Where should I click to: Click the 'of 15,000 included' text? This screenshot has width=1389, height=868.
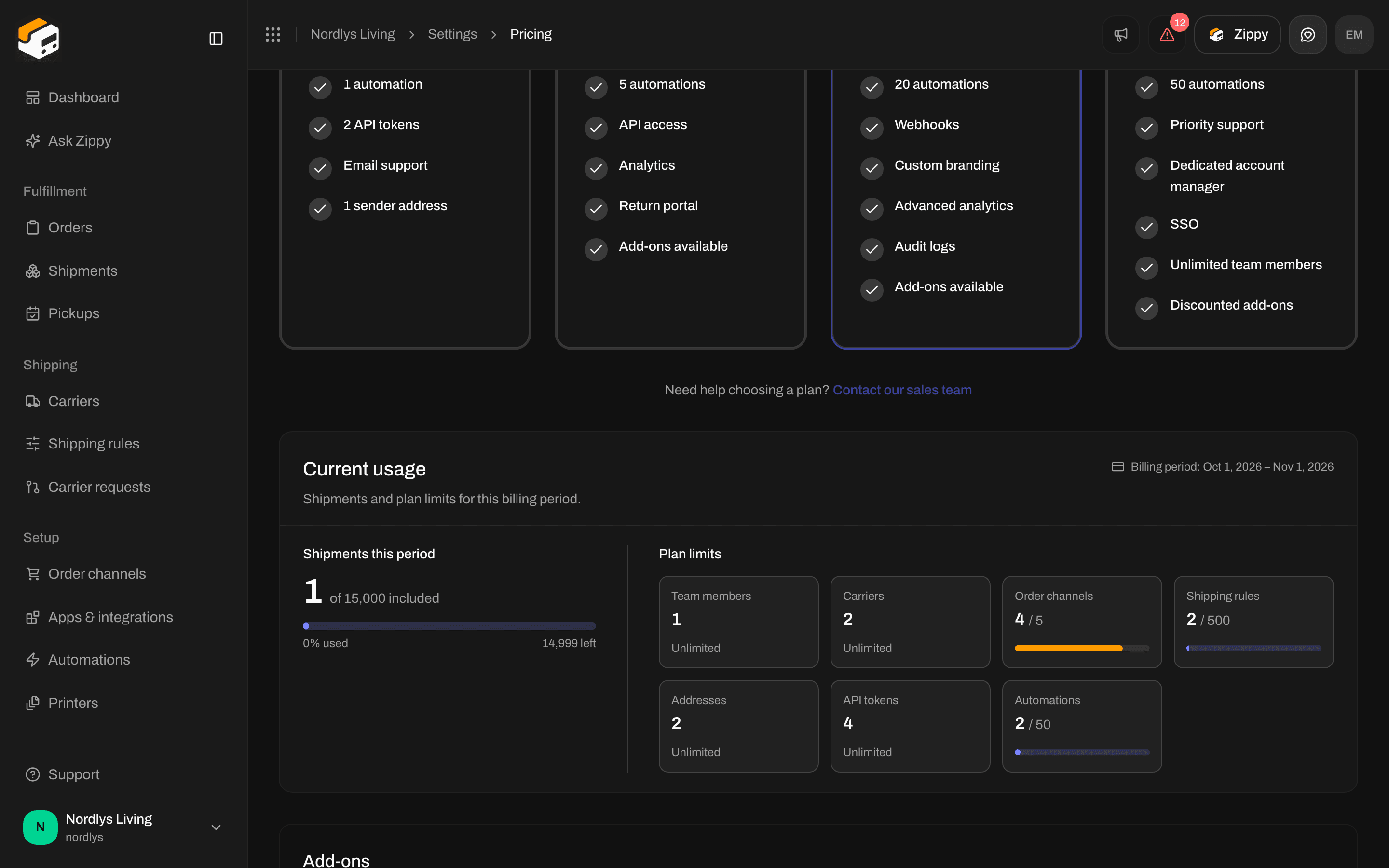(384, 598)
